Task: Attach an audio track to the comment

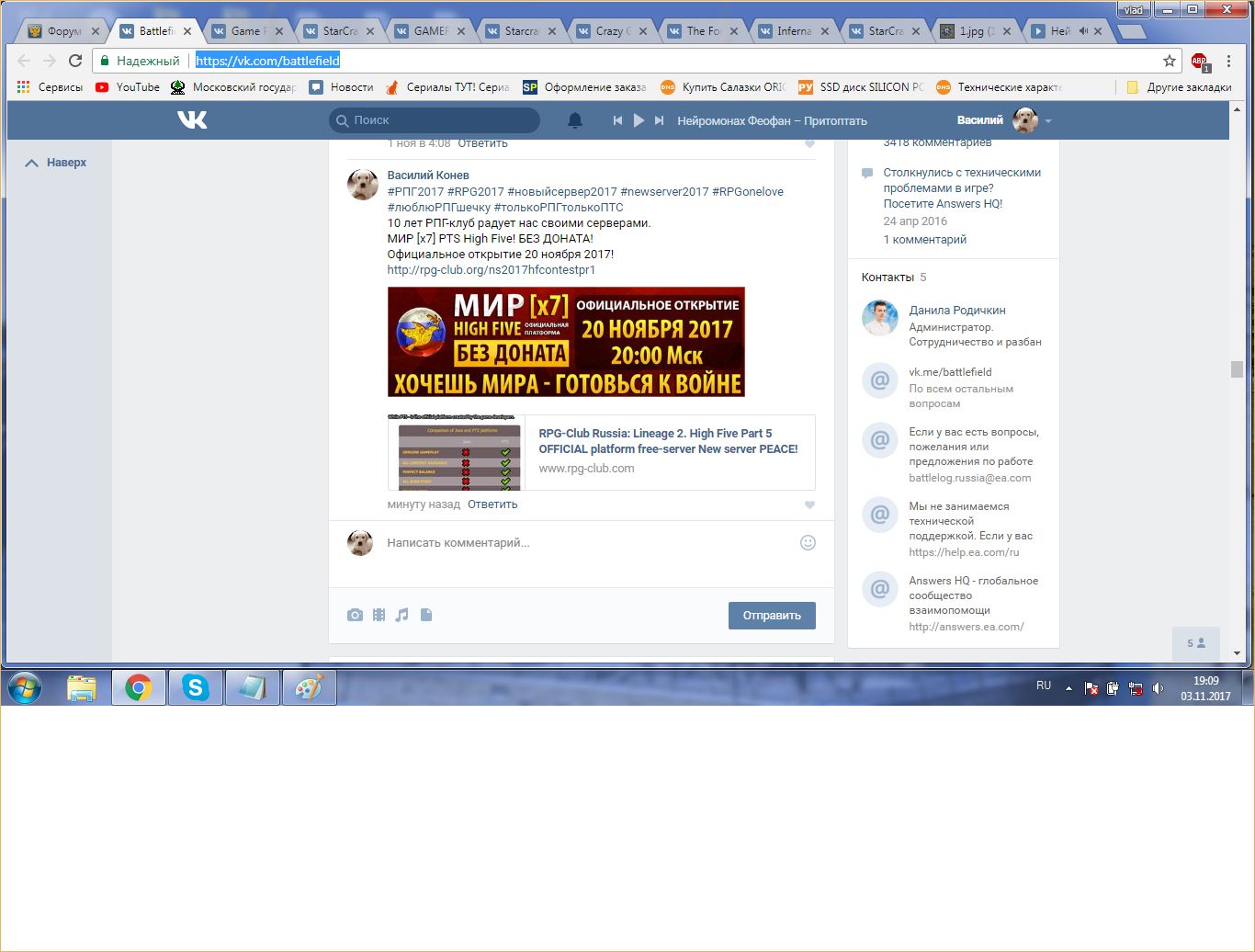Action: click(401, 615)
